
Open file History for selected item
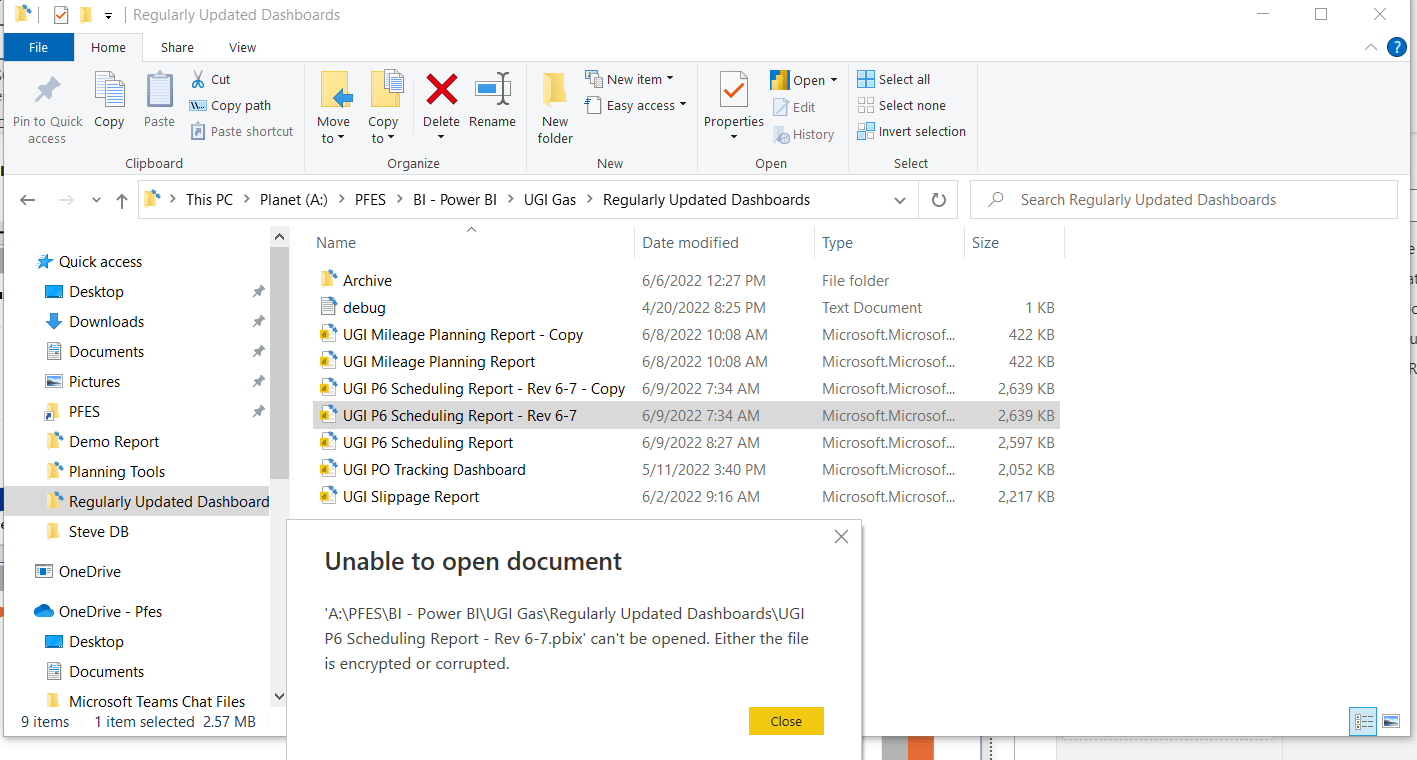tap(804, 134)
